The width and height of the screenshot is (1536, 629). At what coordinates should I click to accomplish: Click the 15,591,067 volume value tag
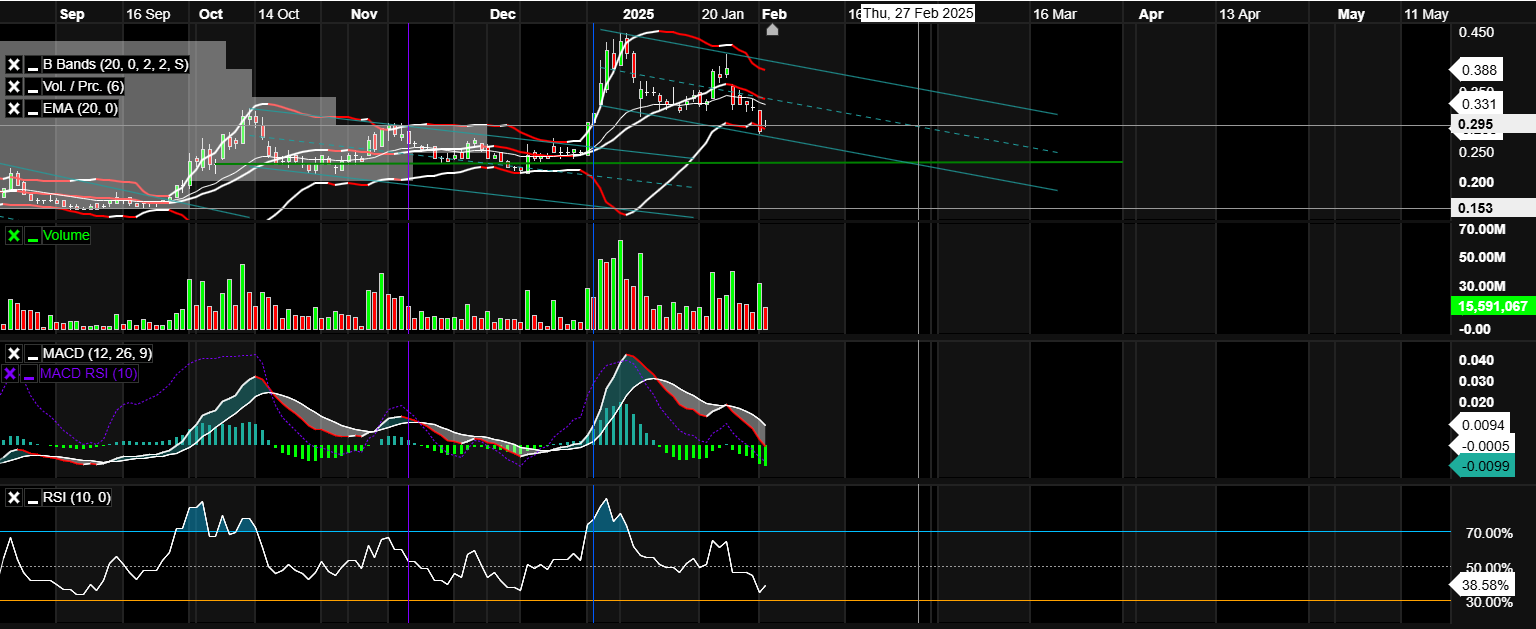1492,307
